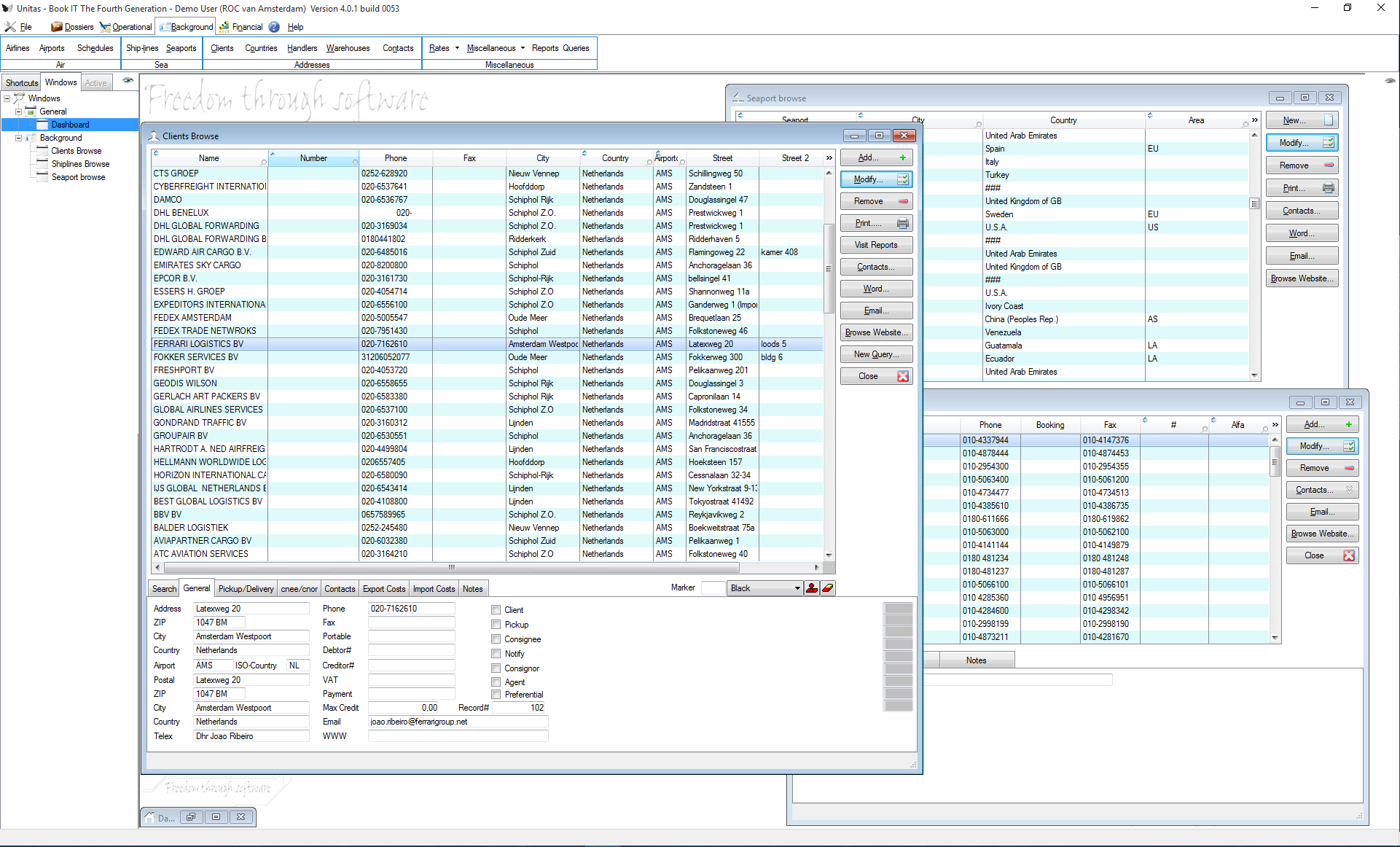
Task: Click Modify button in Clients Browse
Action: click(x=876, y=179)
